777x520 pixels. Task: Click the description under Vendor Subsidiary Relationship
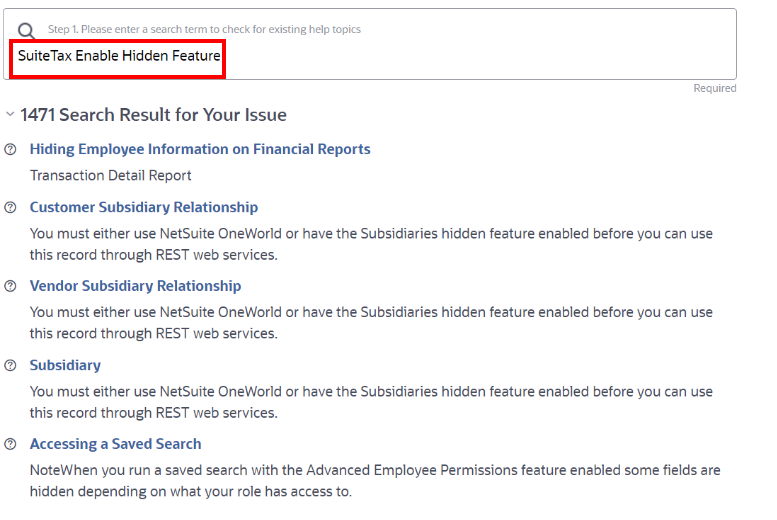[x=371, y=322]
